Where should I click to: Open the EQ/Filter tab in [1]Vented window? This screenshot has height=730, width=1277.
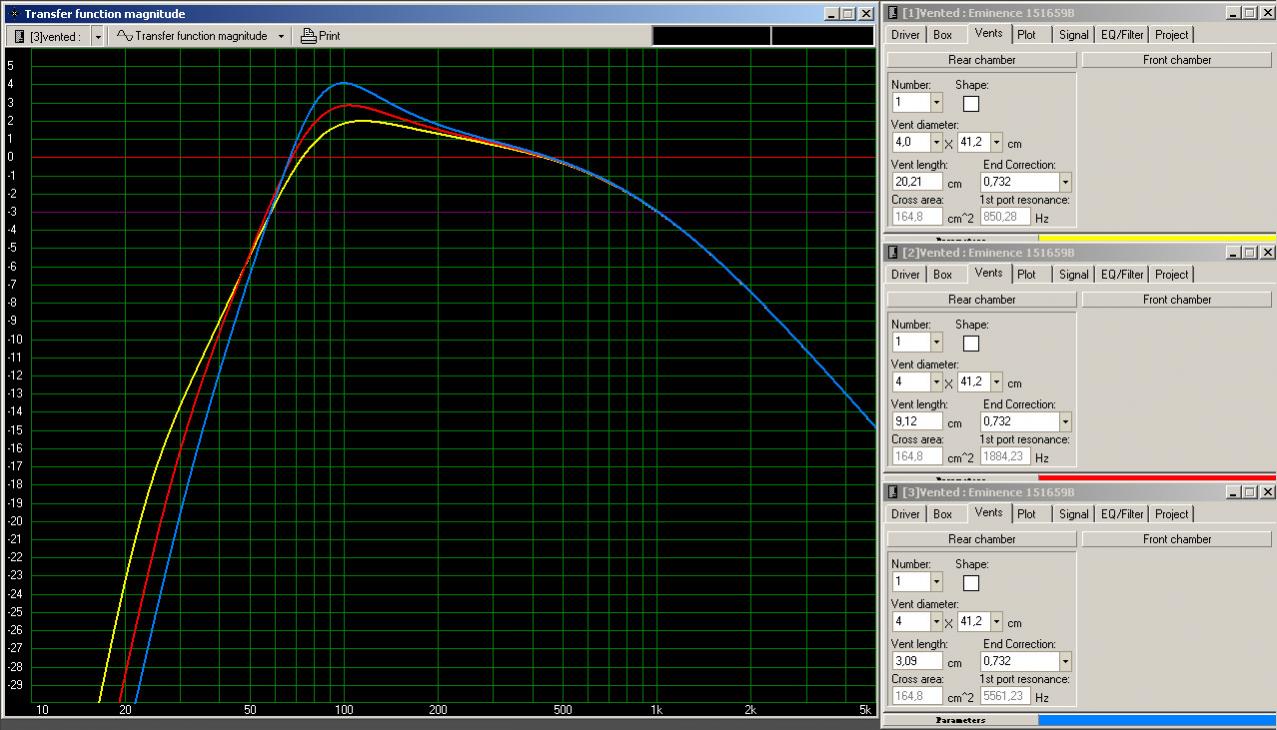click(x=1122, y=35)
